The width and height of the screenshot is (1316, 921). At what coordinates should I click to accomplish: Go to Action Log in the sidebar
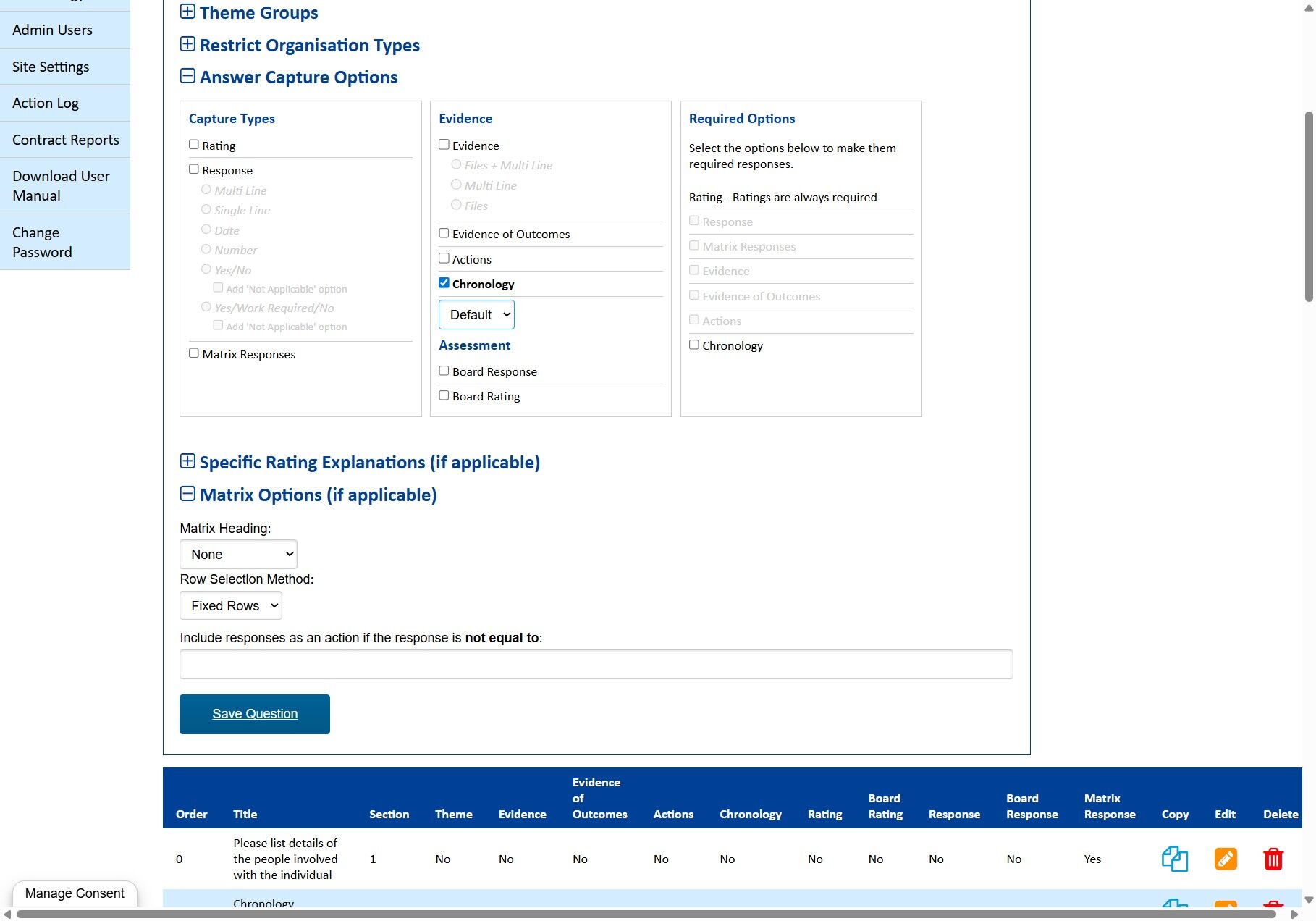65,103
